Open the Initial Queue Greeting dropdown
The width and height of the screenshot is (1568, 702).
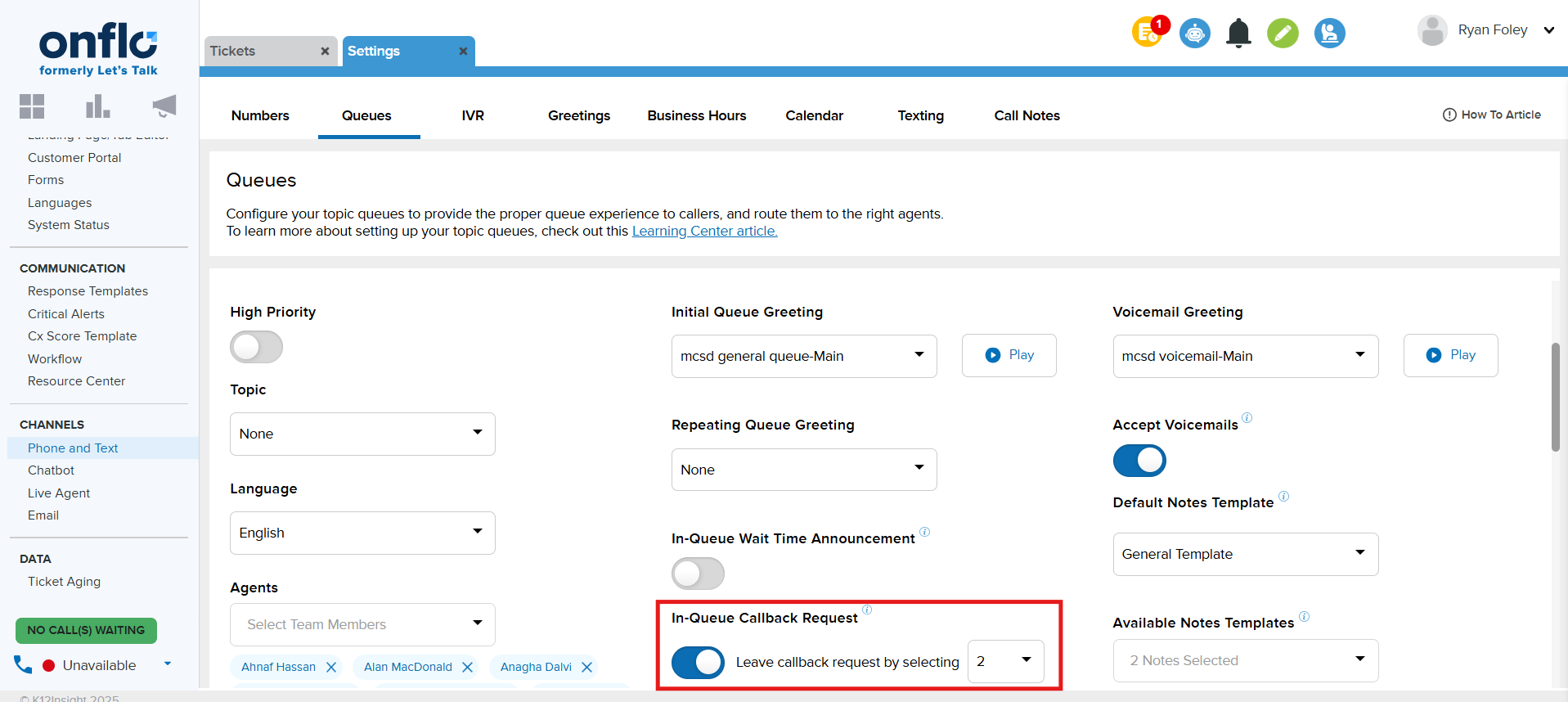pos(803,356)
